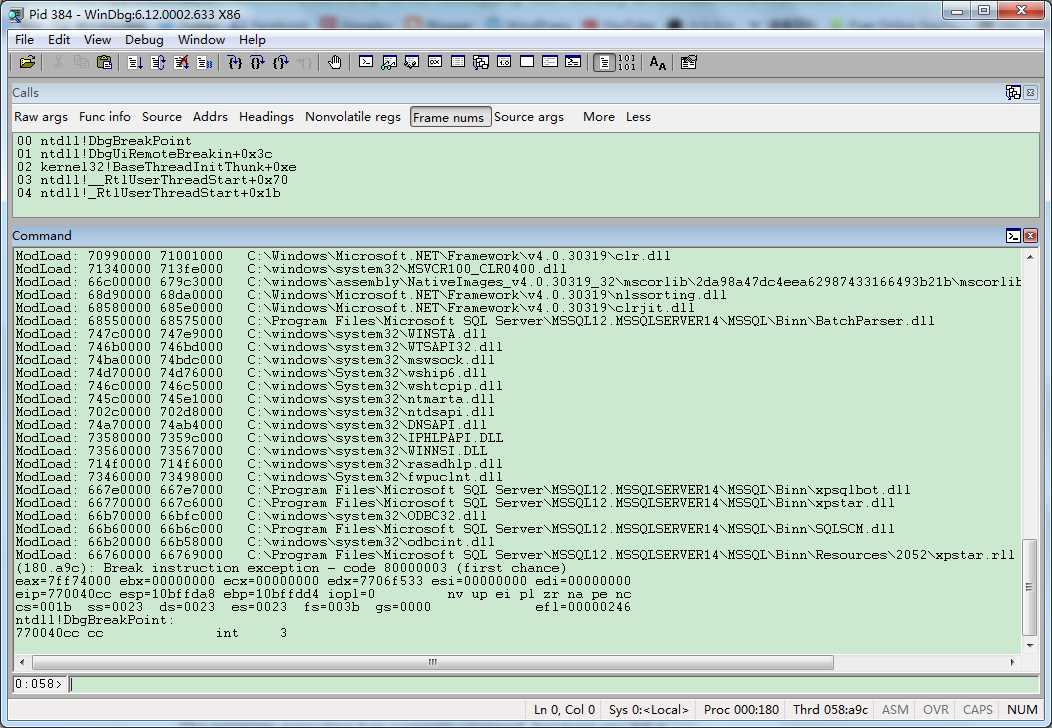Click the Less button in Calls panel
This screenshot has height=728, width=1052.
638,117
